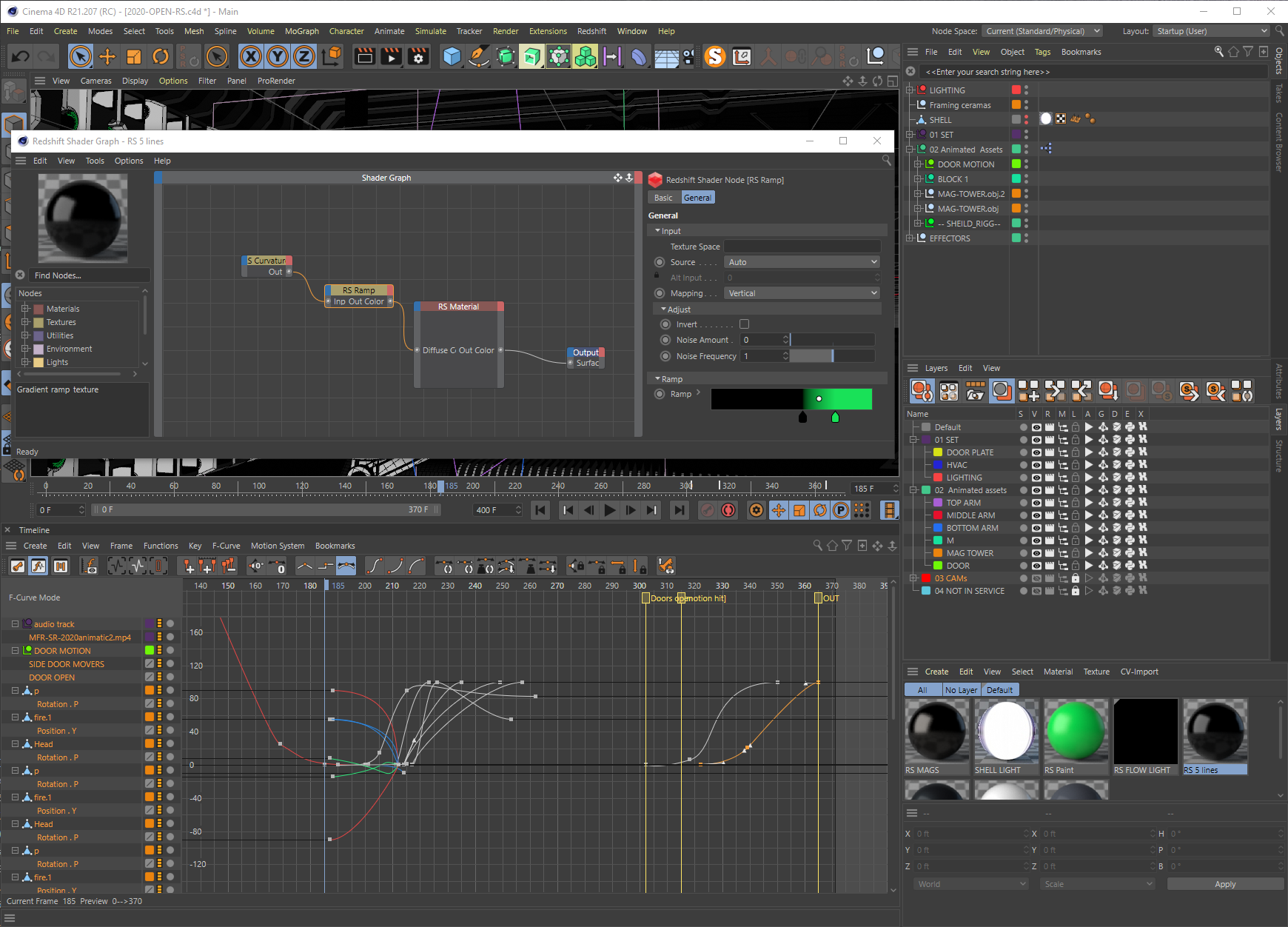Select the Rotate tool icon
This screenshot has width=1288, height=927.
[161, 56]
